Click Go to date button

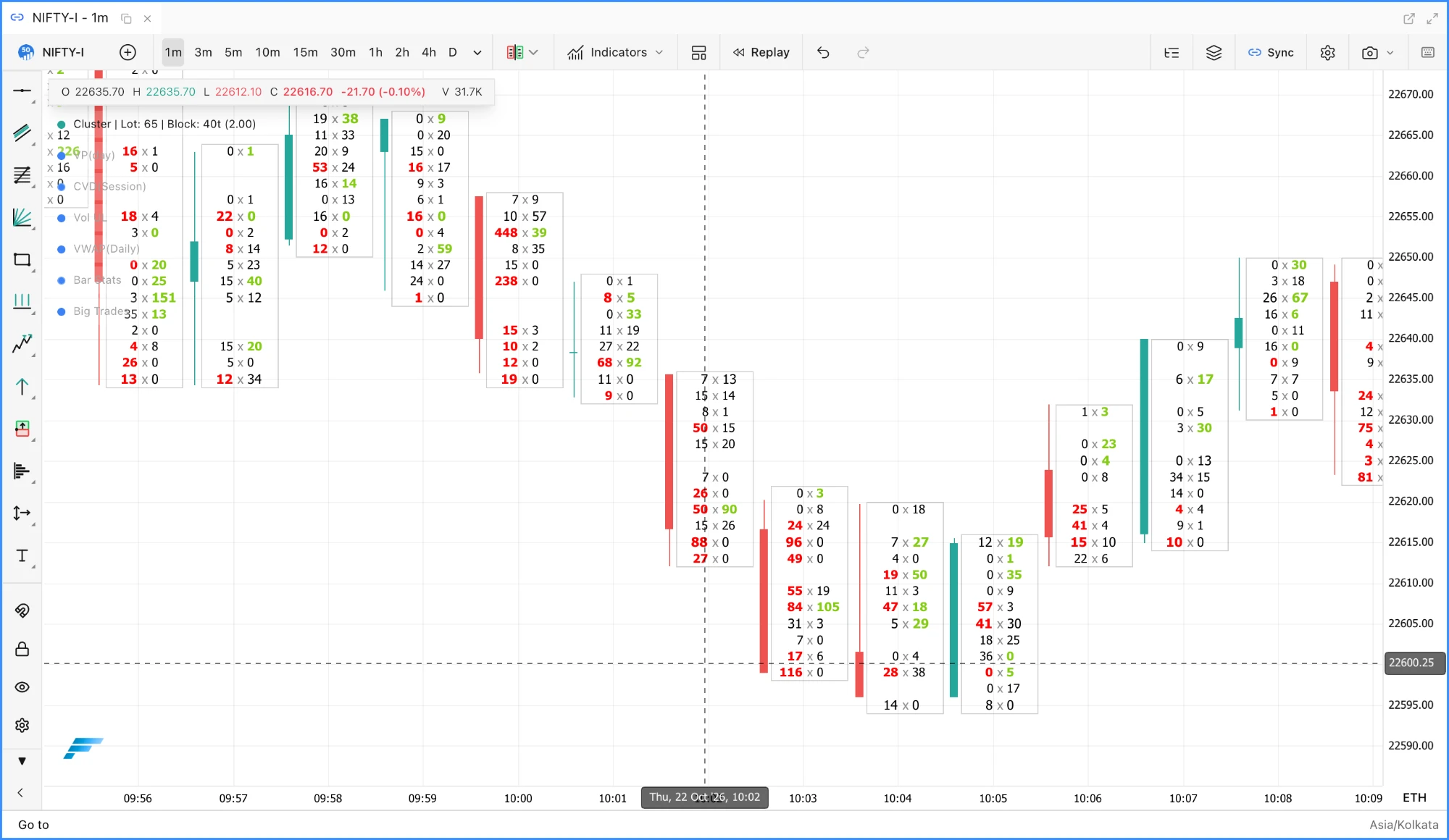coord(33,825)
